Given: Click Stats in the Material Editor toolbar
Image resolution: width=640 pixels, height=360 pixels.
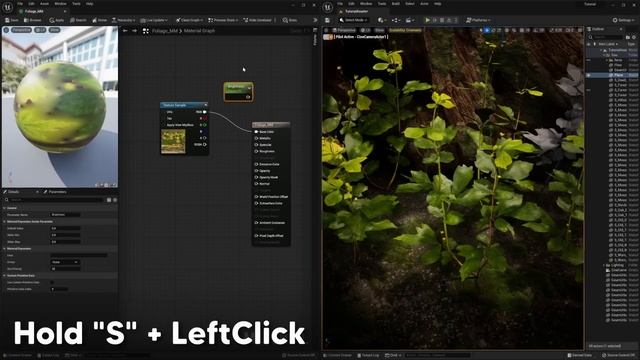Looking at the screenshot, I should tap(290, 20).
